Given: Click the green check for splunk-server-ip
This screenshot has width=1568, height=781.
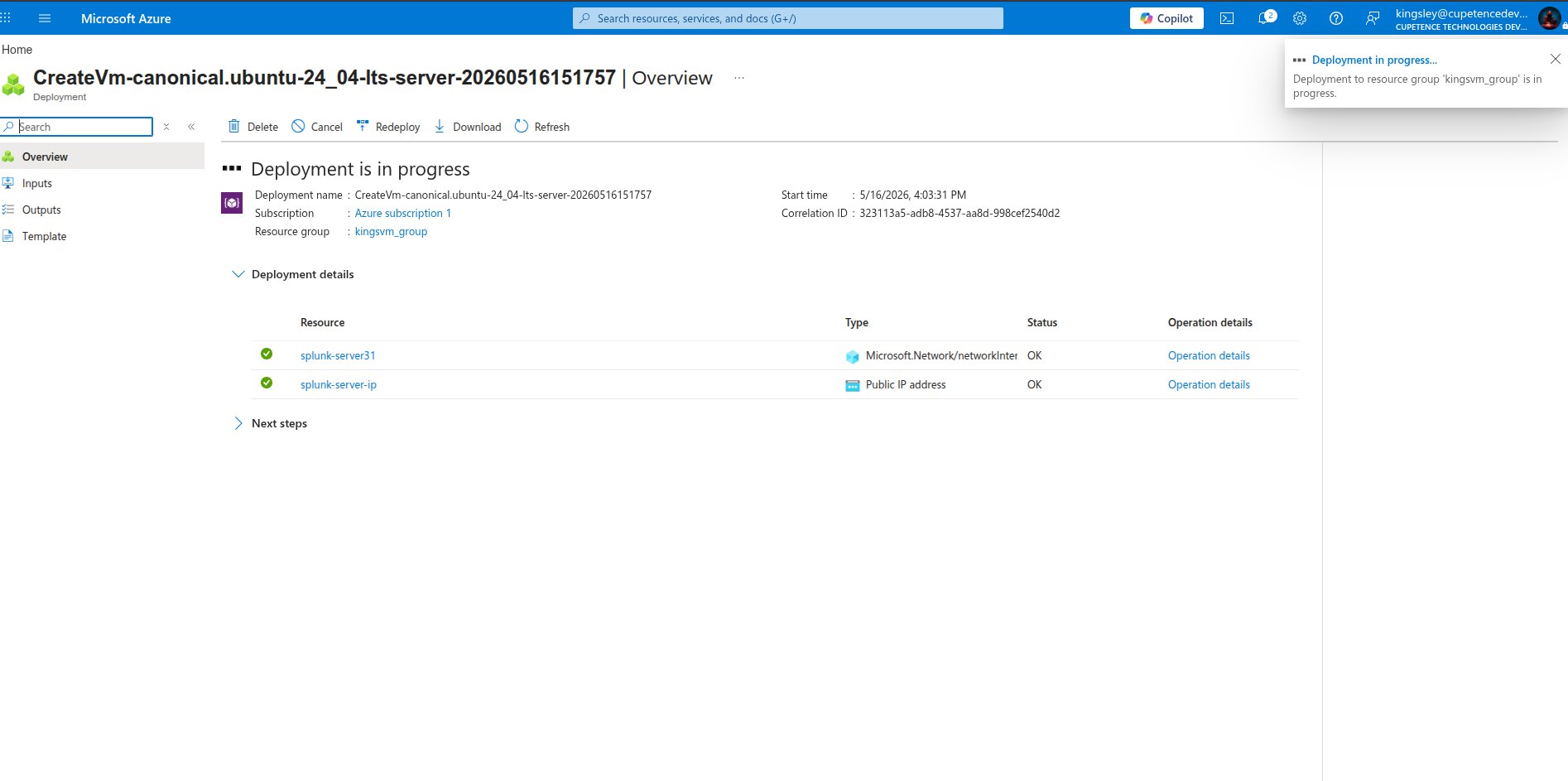Looking at the screenshot, I should click(x=267, y=383).
